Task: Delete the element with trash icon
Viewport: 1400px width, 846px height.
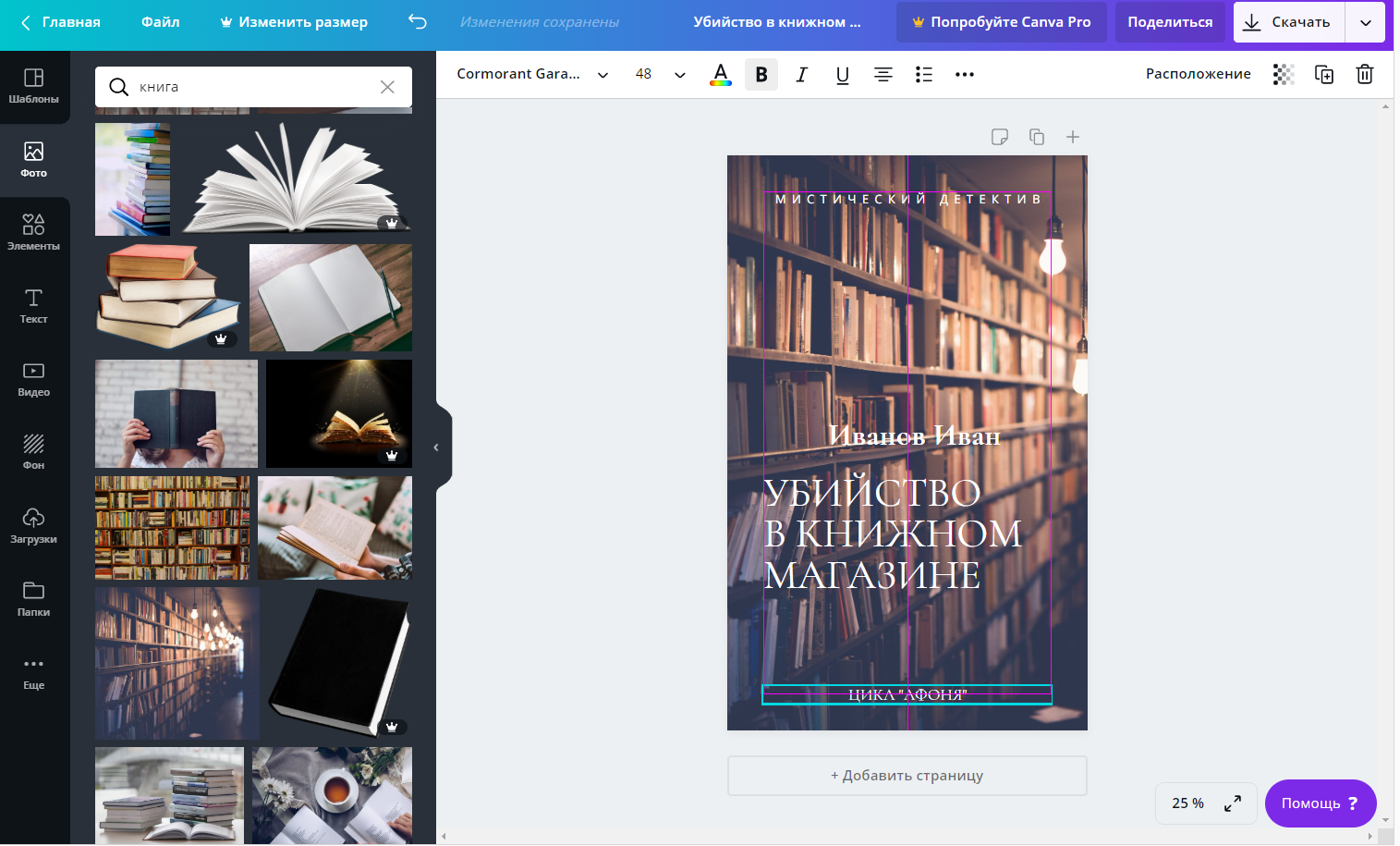Action: coord(1364,74)
